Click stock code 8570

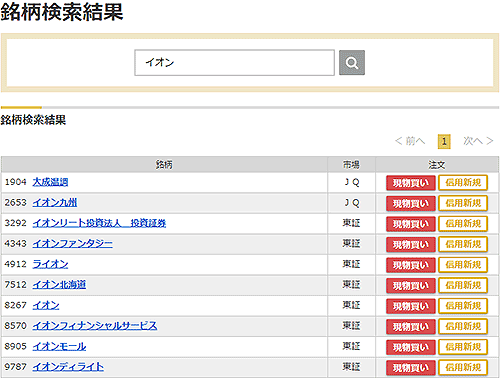(15, 326)
